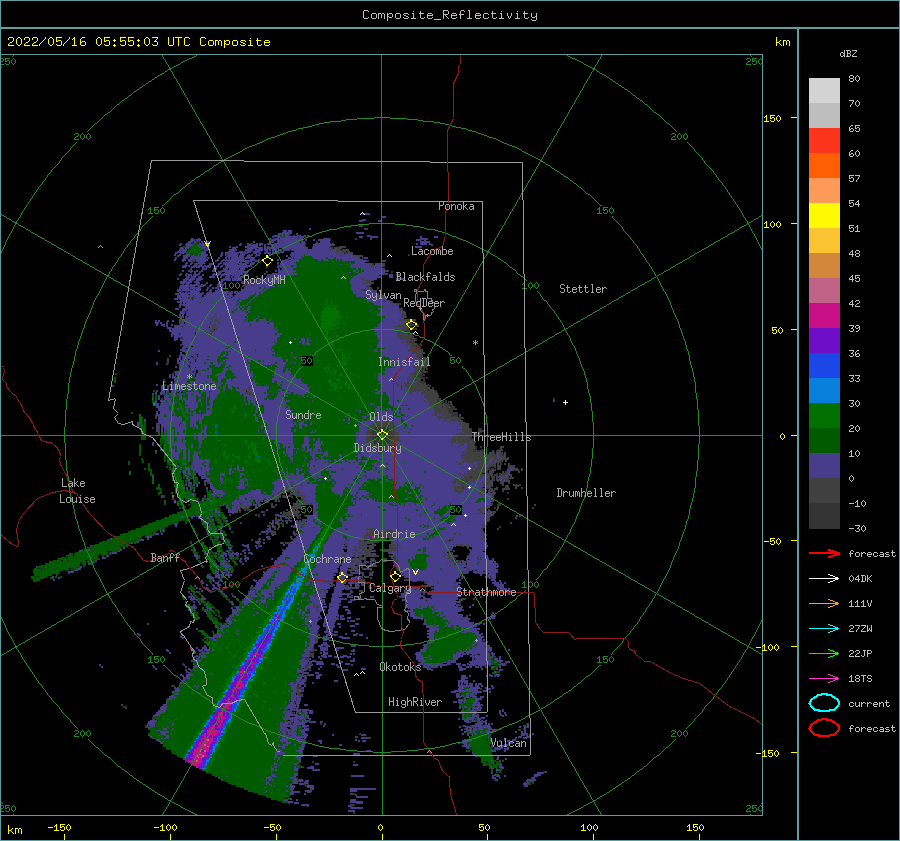Click the red forecast oval icon
The width and height of the screenshot is (900, 841).
click(824, 728)
